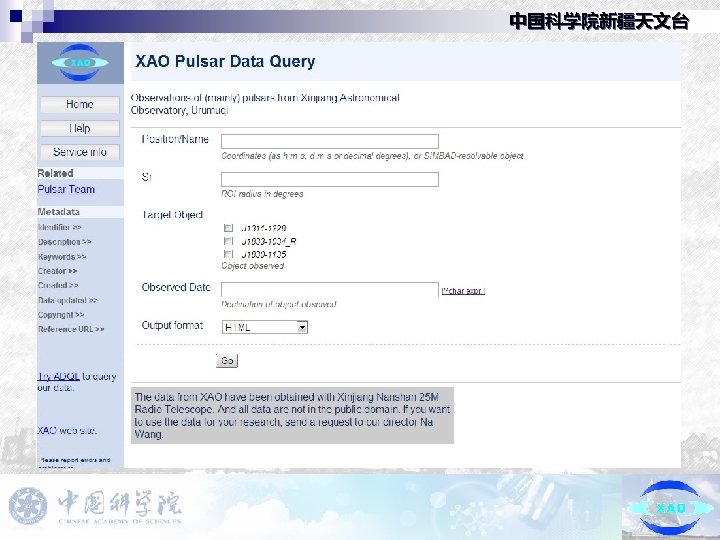Expand the Description metadata entry

[x=65, y=242]
